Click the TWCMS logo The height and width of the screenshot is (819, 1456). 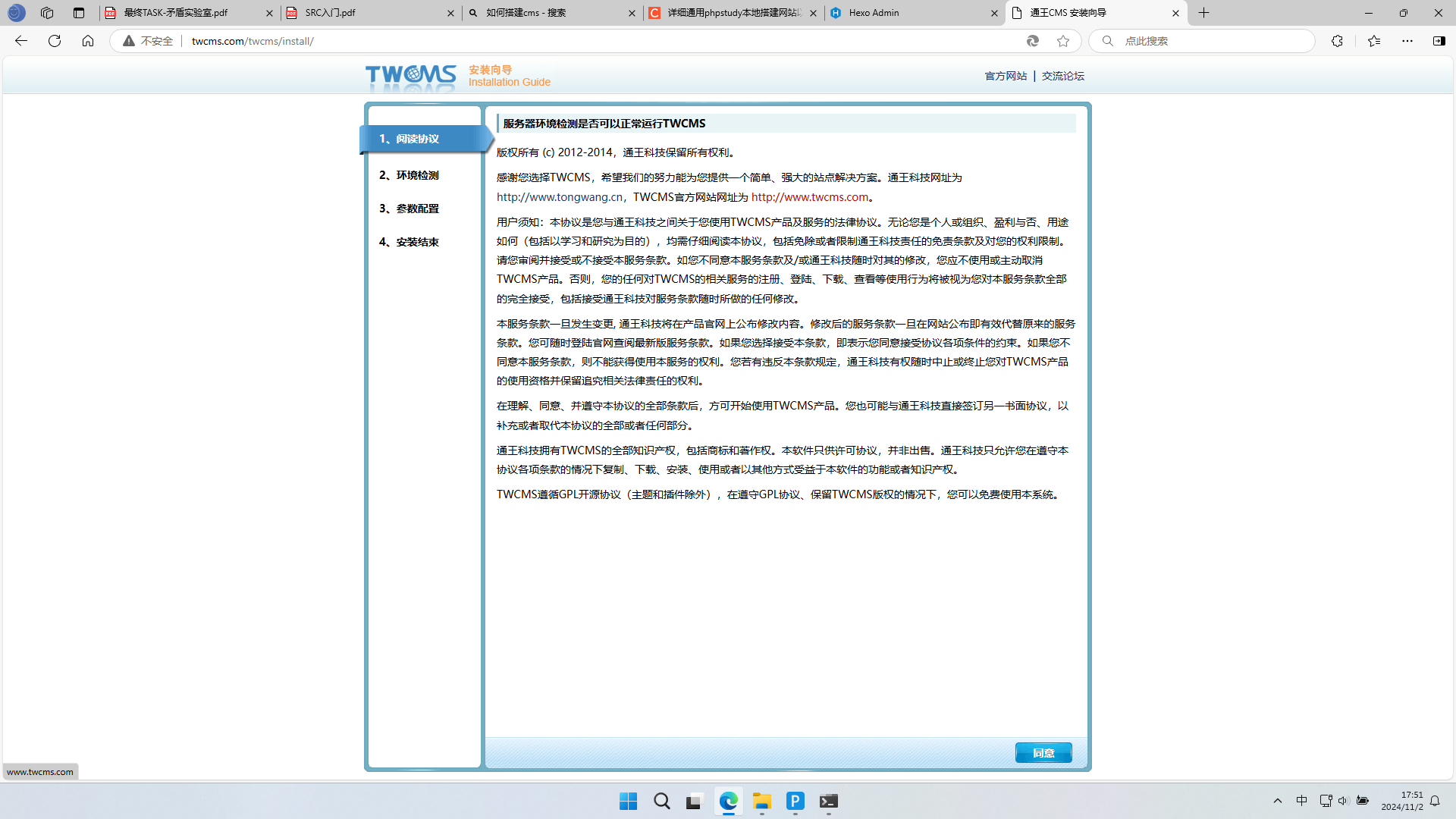tap(411, 77)
